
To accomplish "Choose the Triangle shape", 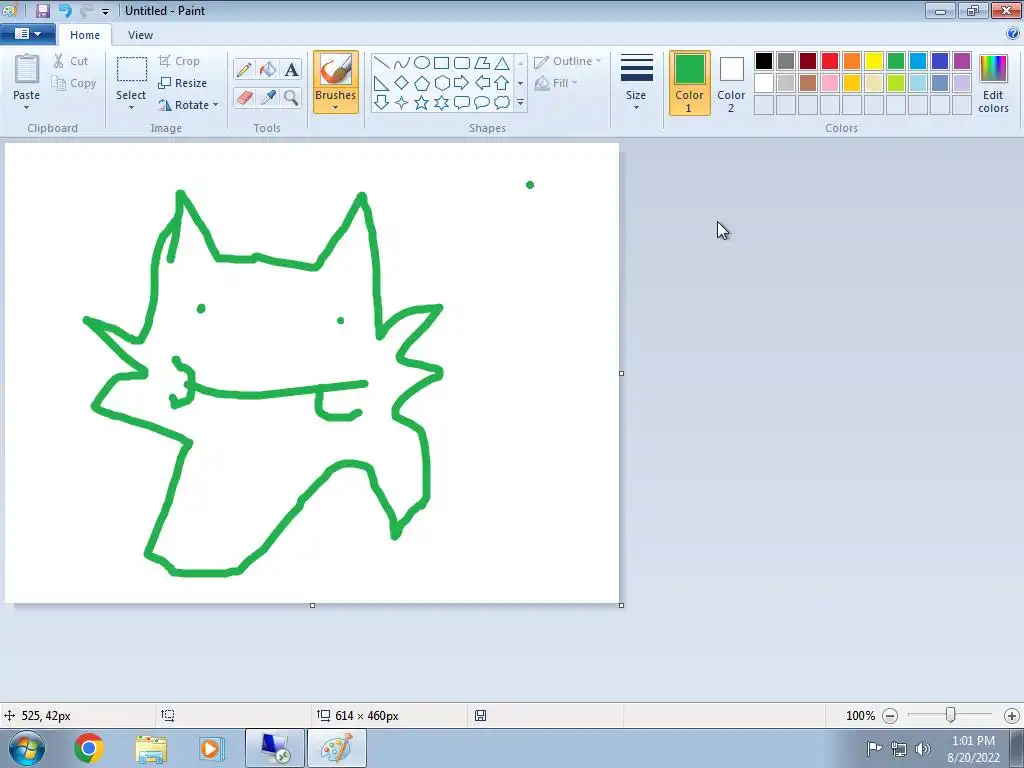I will pyautogui.click(x=502, y=63).
